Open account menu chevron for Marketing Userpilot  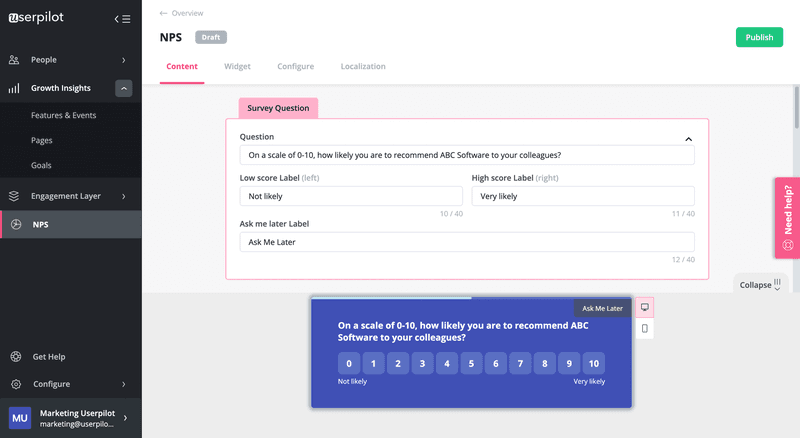(126, 418)
